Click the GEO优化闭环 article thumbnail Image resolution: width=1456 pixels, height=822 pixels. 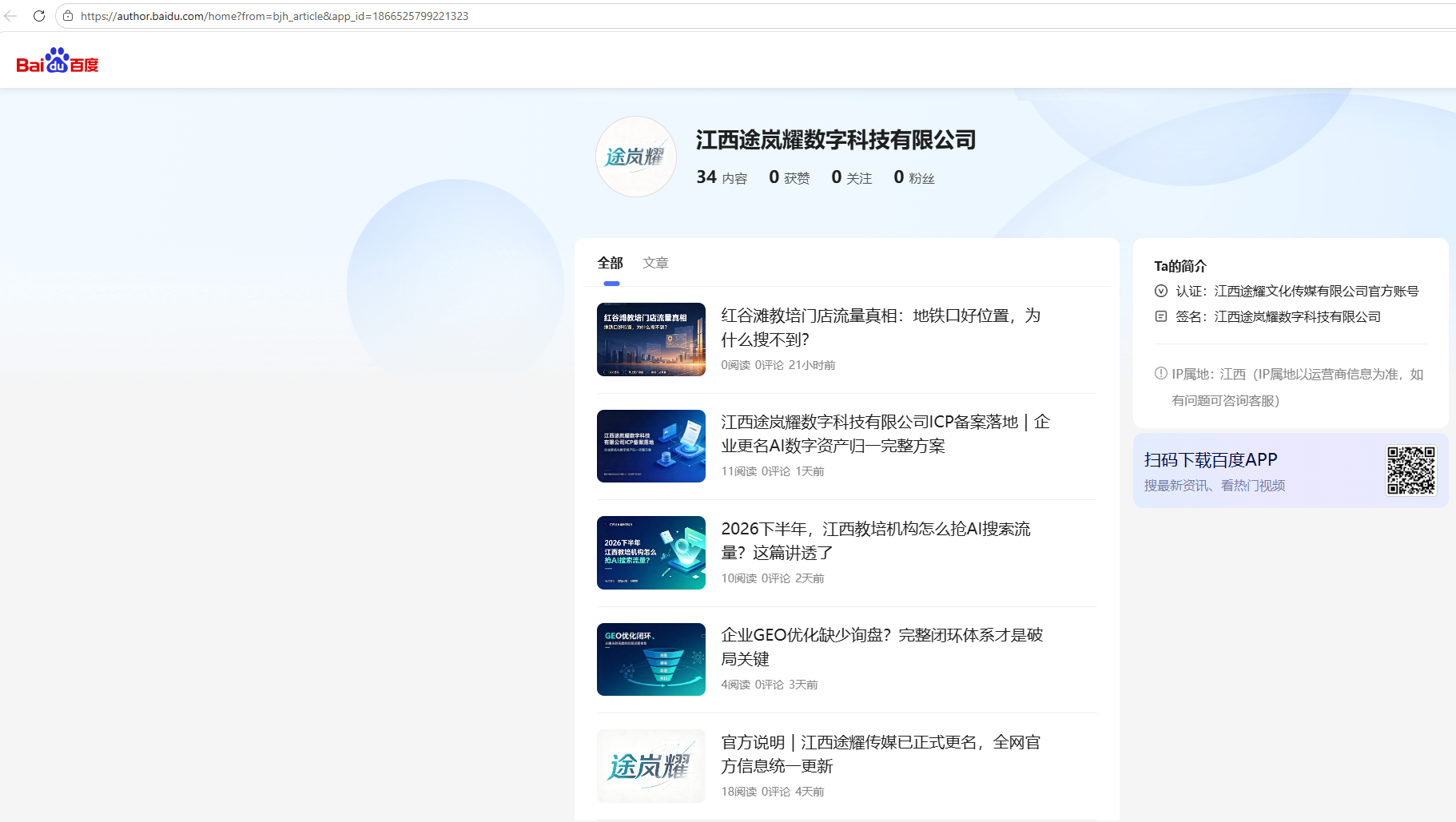pyautogui.click(x=651, y=659)
